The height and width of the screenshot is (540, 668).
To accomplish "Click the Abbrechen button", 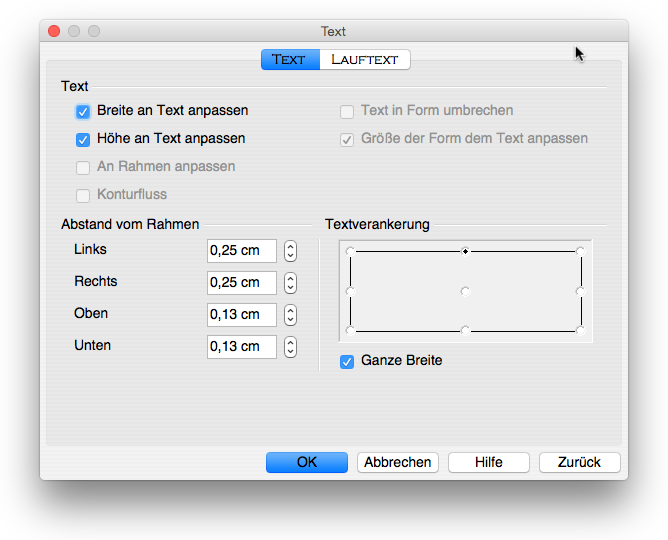I will point(397,462).
